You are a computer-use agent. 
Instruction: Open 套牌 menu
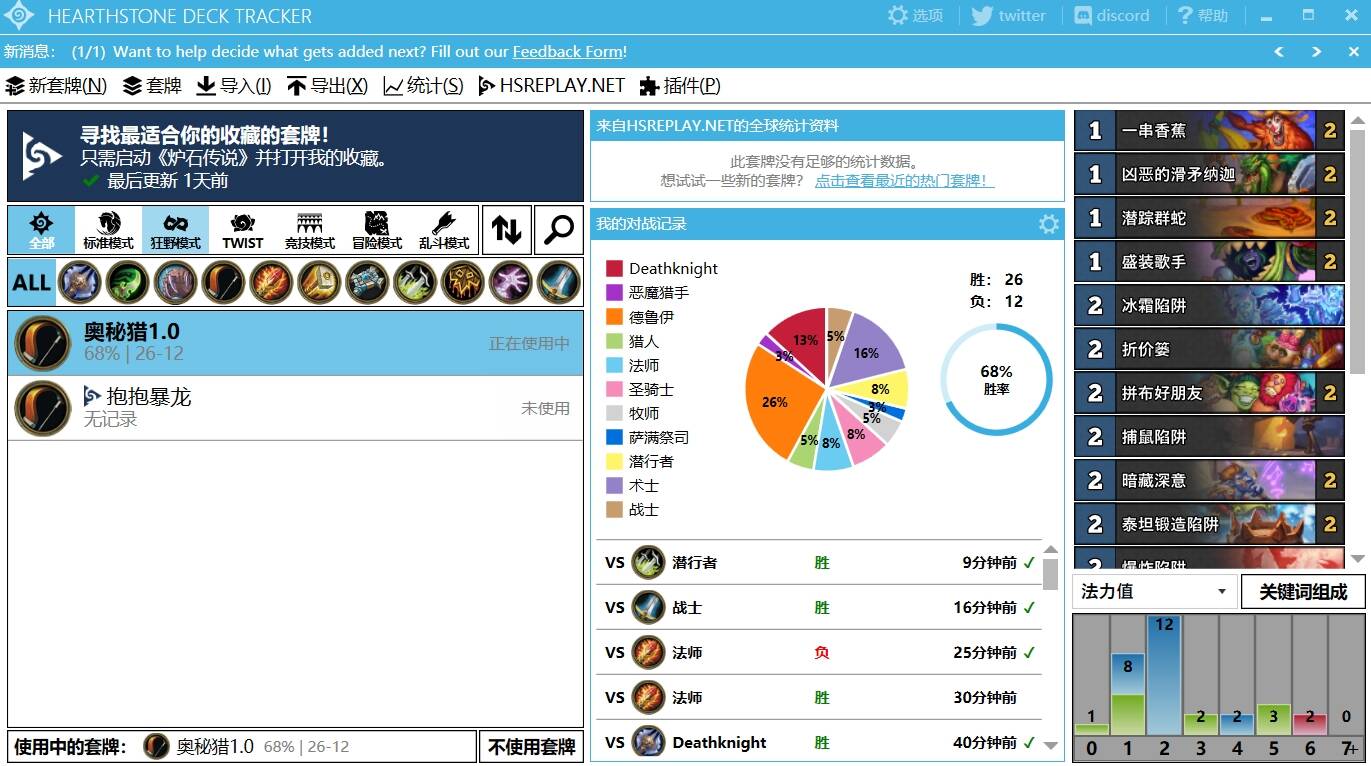coord(152,86)
